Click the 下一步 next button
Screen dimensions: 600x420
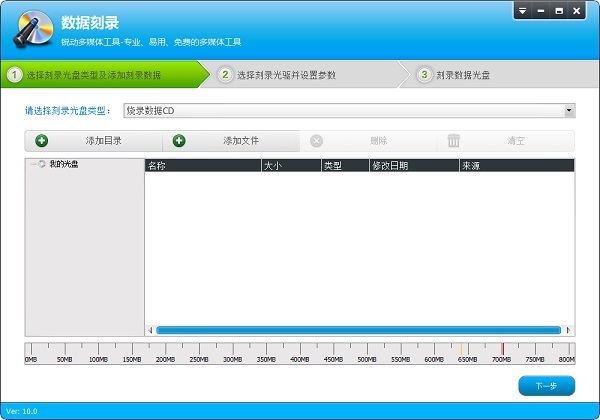coord(546,385)
